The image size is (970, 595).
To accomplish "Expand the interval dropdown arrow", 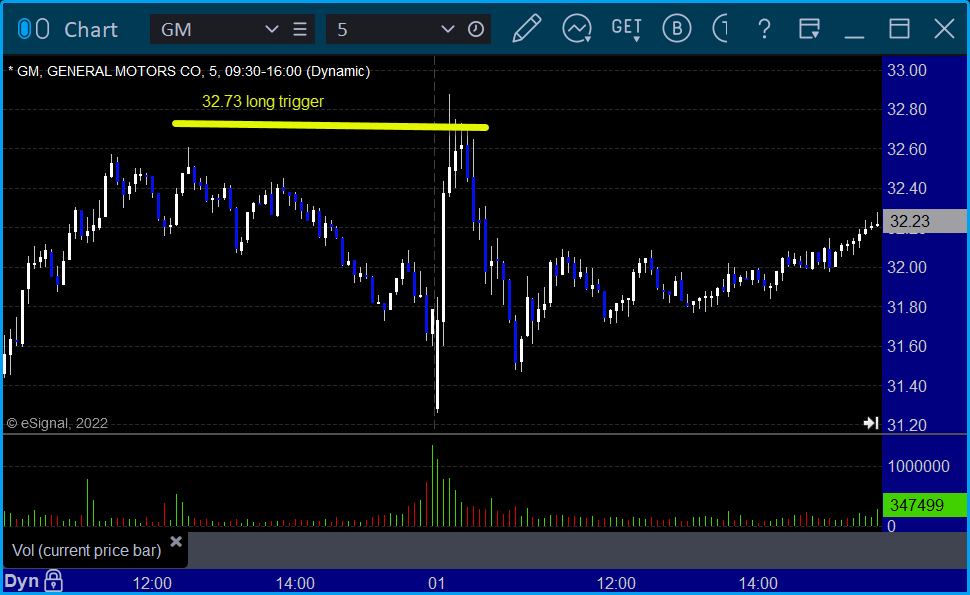I will 448,29.
